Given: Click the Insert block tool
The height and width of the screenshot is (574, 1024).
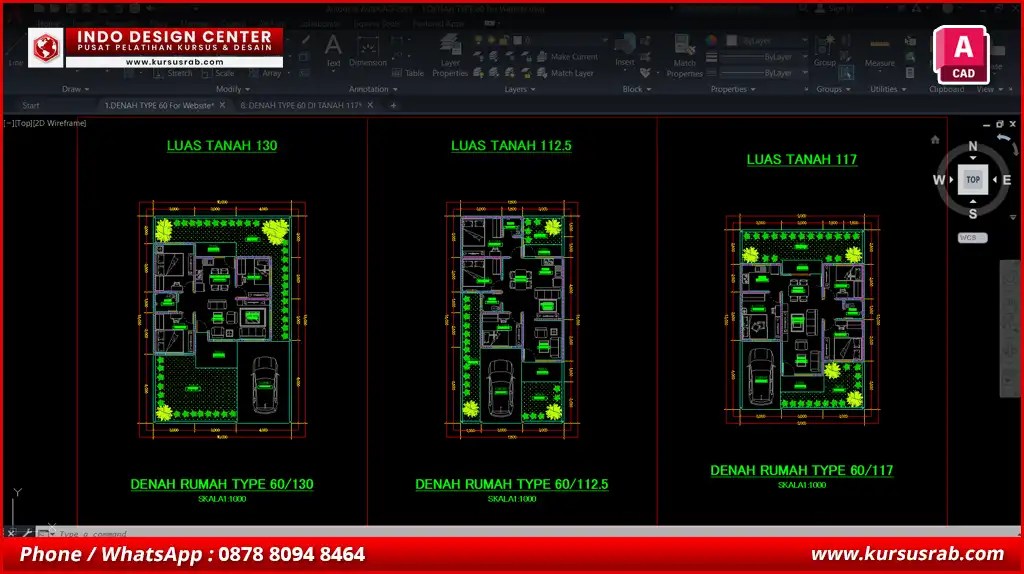Looking at the screenshot, I should click(624, 51).
